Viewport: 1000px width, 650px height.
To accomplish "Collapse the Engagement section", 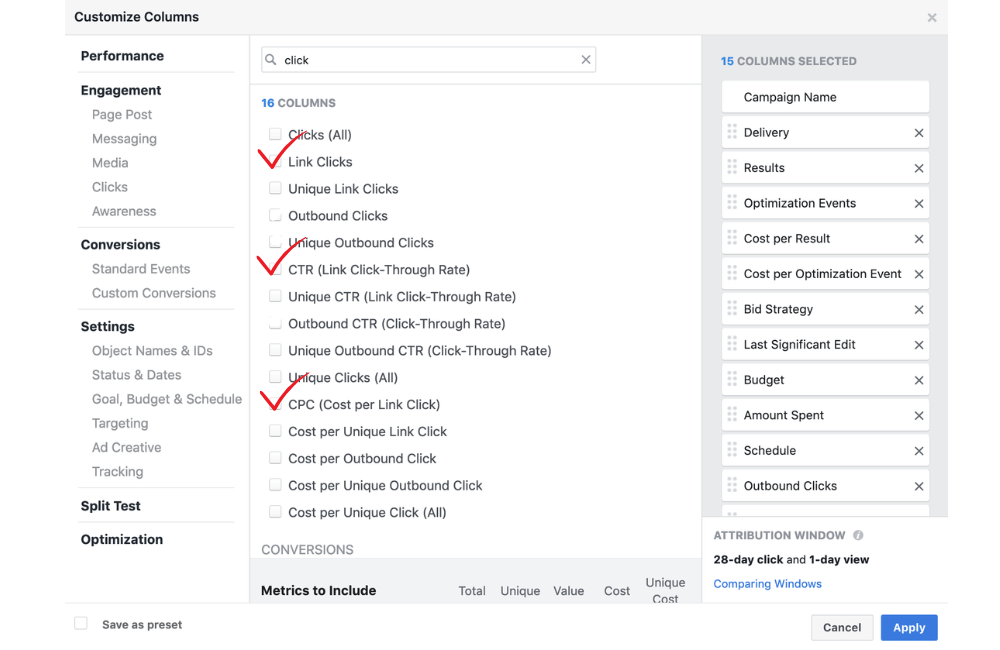I will tap(120, 90).
